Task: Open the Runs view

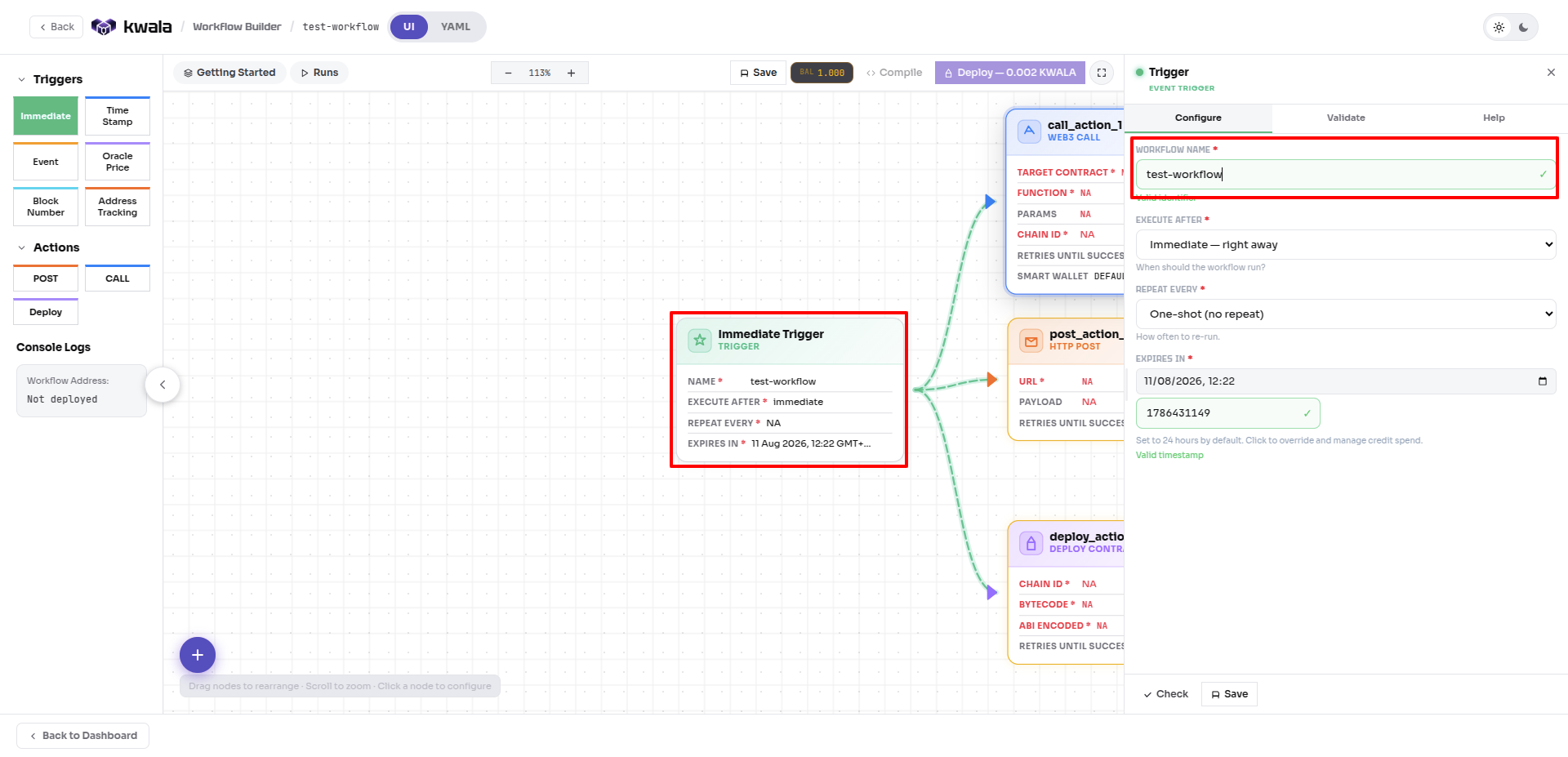Action: (319, 73)
